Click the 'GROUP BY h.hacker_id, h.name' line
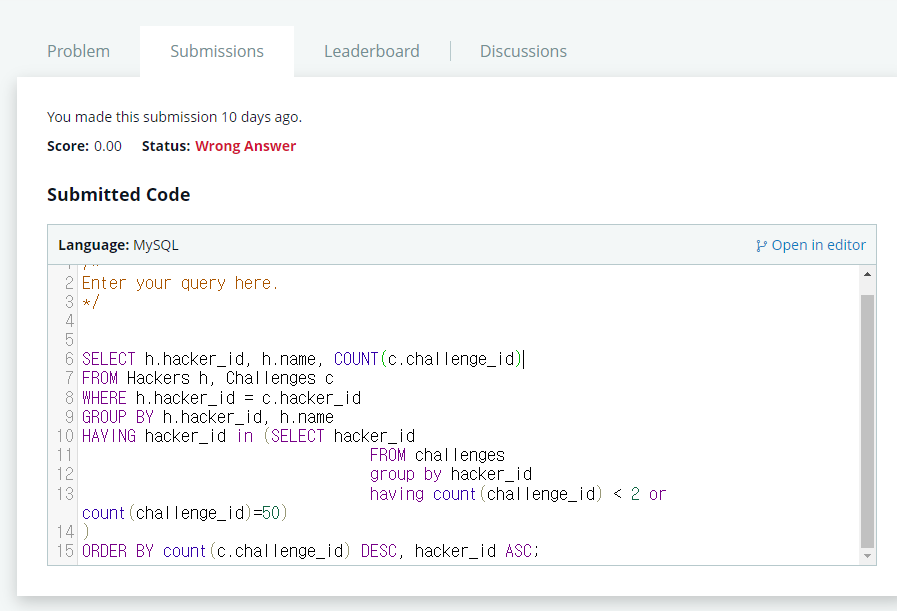This screenshot has width=897, height=611. (208, 416)
